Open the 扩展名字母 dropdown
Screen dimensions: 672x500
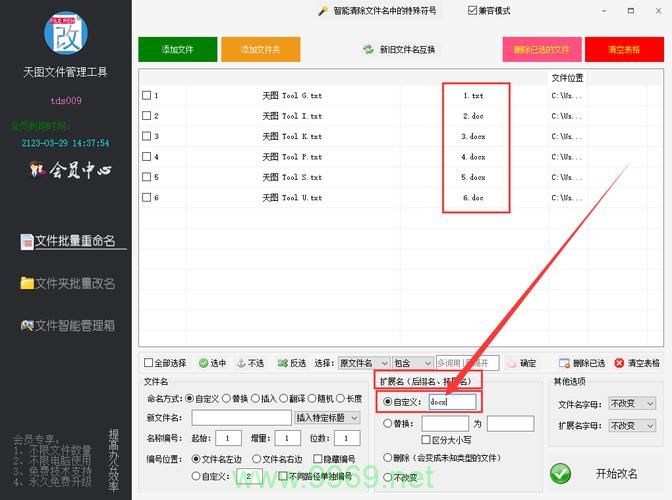click(x=632, y=426)
